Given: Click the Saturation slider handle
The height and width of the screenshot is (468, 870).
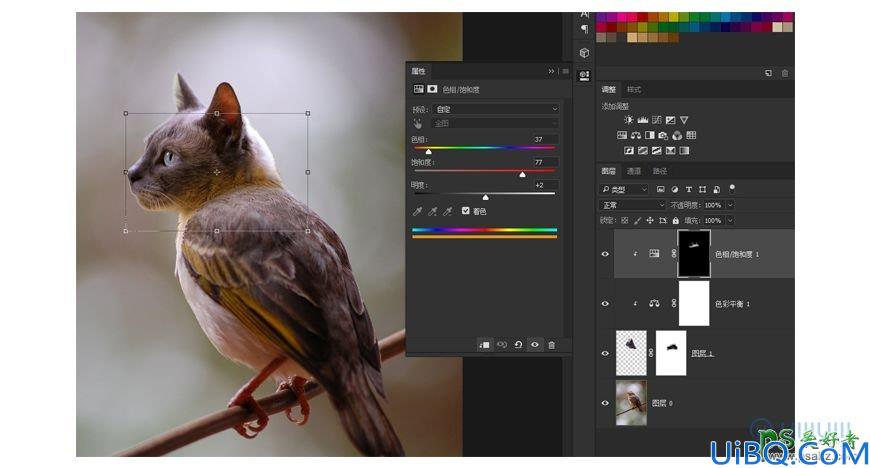Looking at the screenshot, I should (x=522, y=174).
